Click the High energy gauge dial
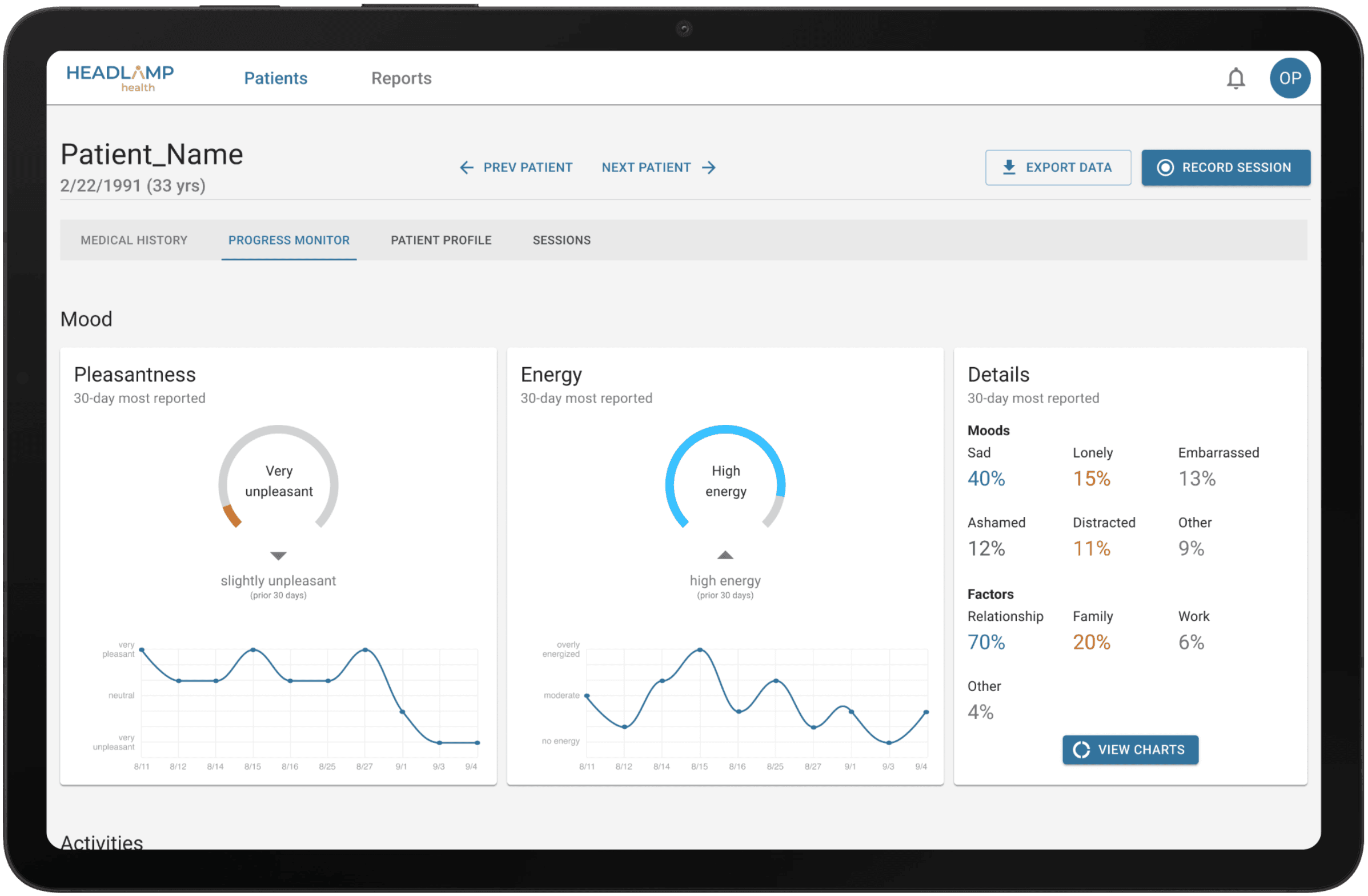 tap(725, 480)
